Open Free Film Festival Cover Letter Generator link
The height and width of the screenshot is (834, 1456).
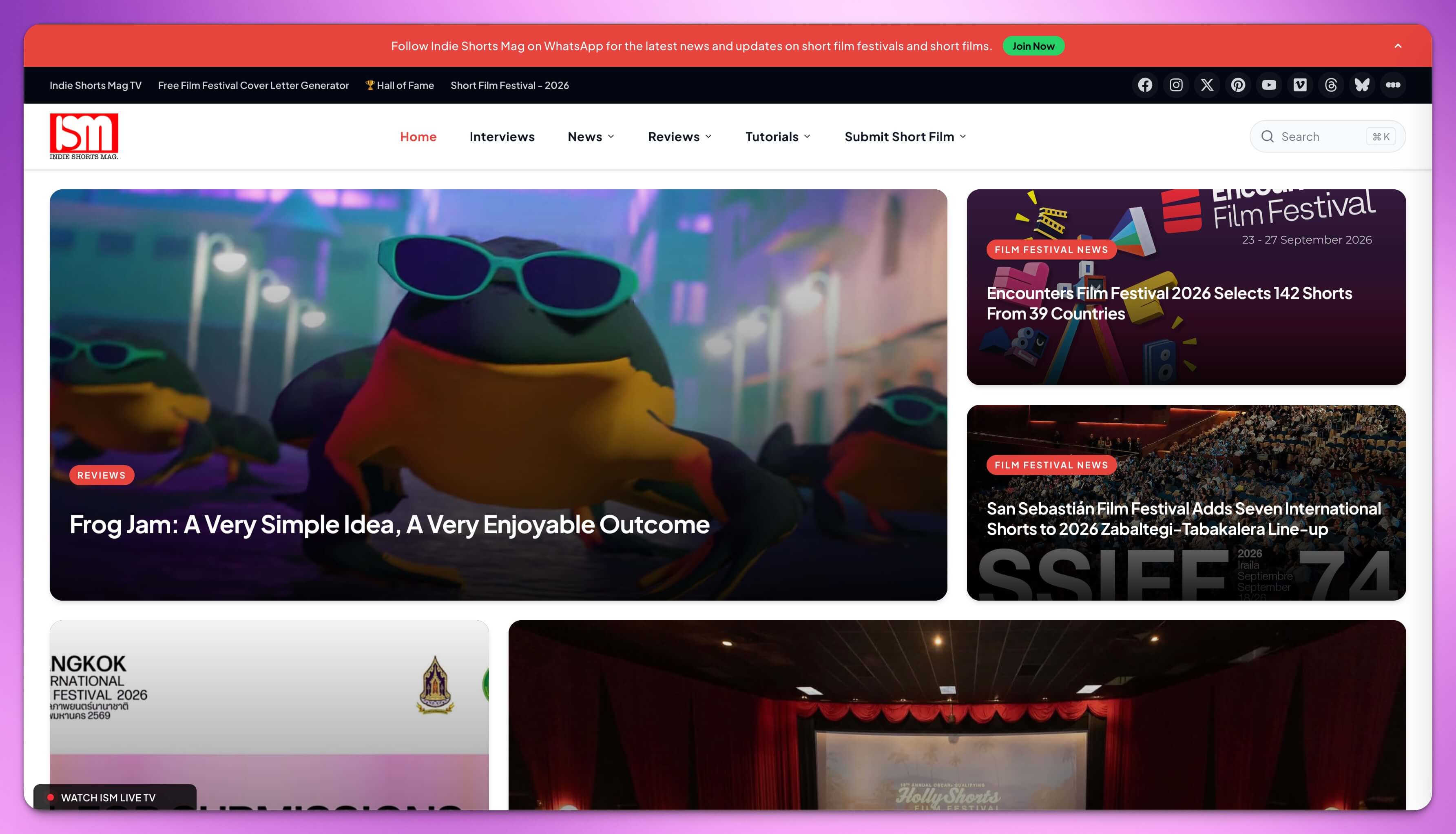click(253, 85)
